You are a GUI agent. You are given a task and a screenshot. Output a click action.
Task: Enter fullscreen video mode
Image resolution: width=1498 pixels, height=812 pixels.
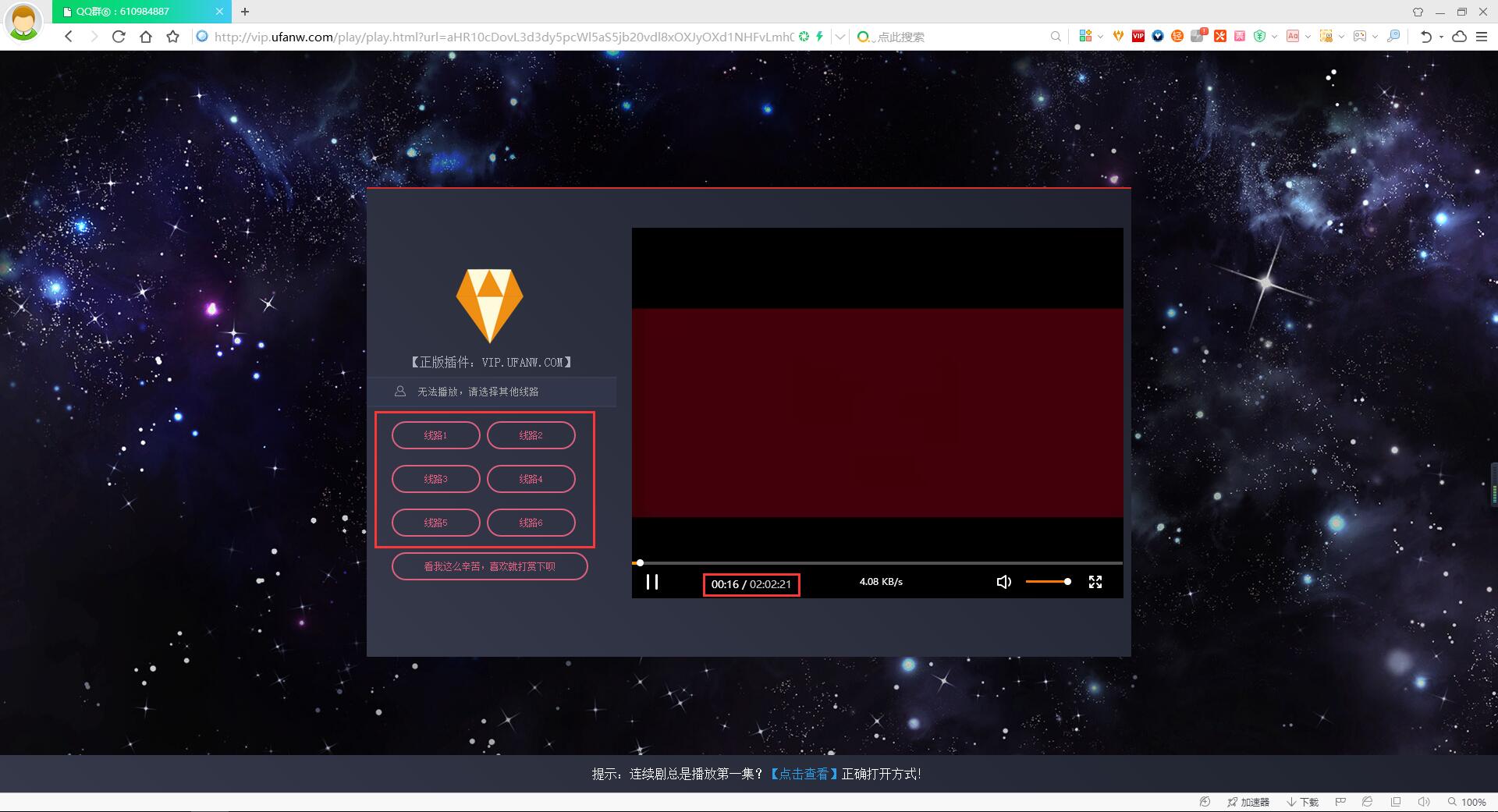click(1095, 582)
